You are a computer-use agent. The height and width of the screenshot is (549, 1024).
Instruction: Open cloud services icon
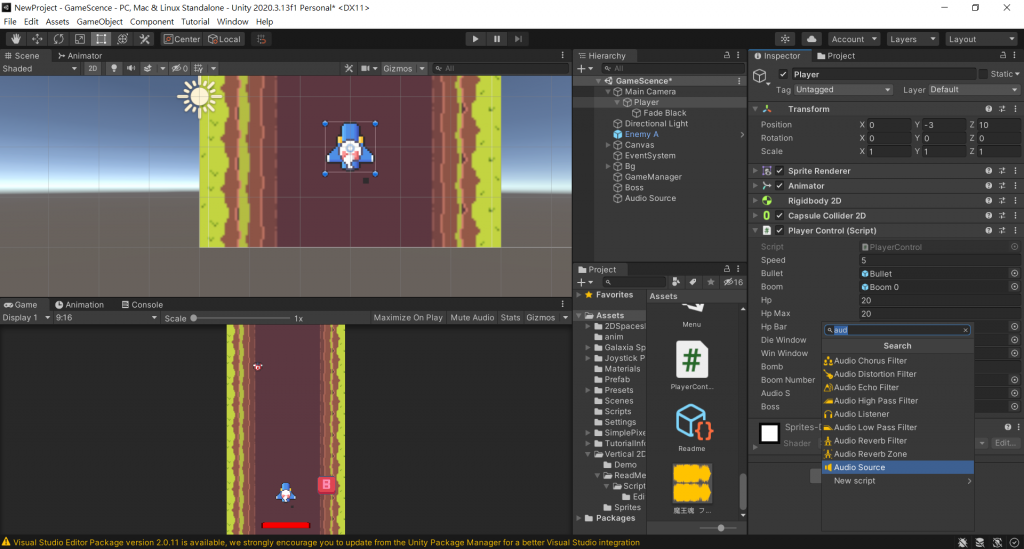811,39
